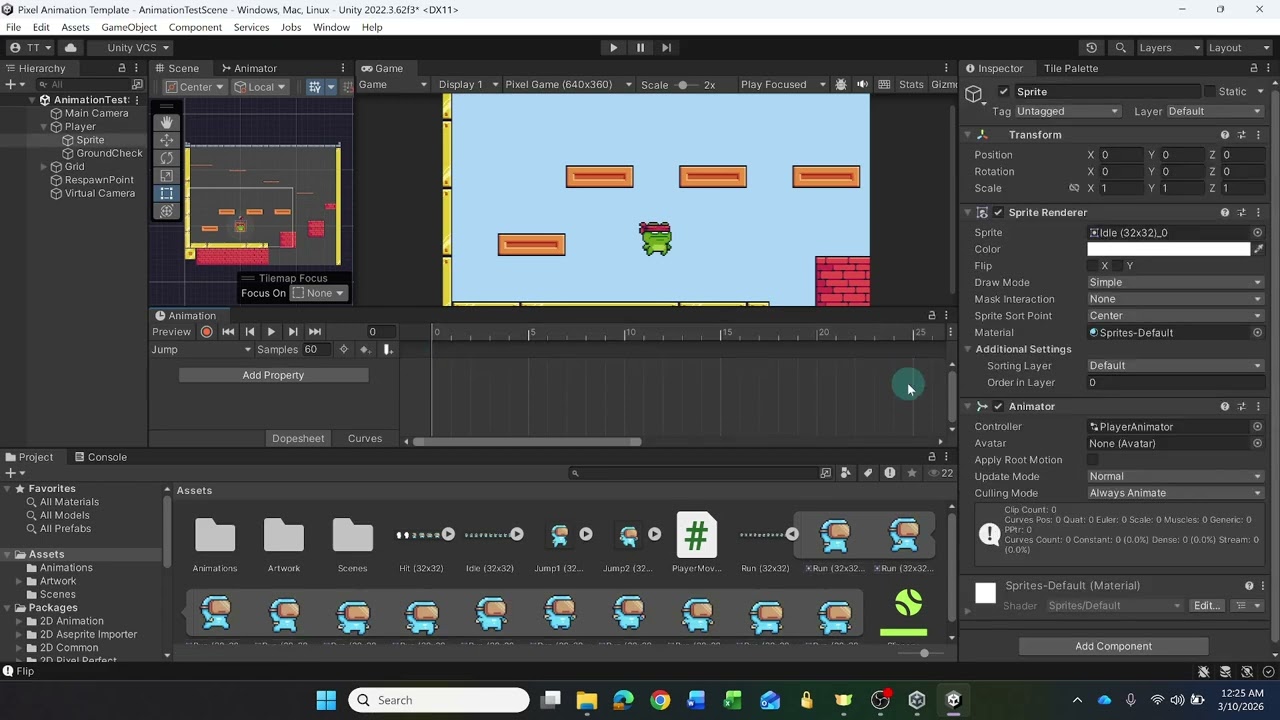Click the Curves button

[x=365, y=438]
